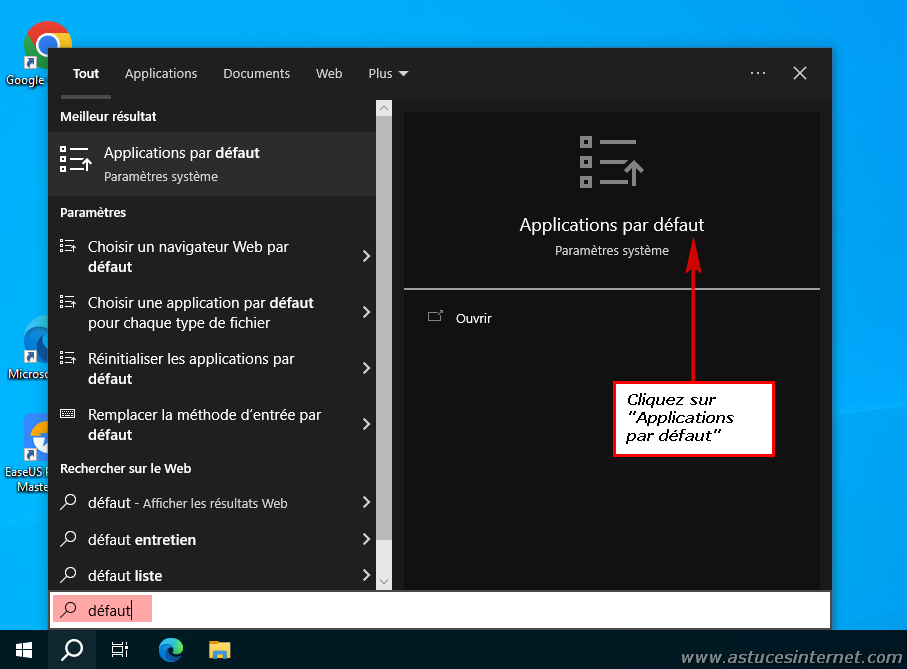This screenshot has width=907, height=669.
Task: Expand arrow for défaut entretien suggestion
Action: 366,539
